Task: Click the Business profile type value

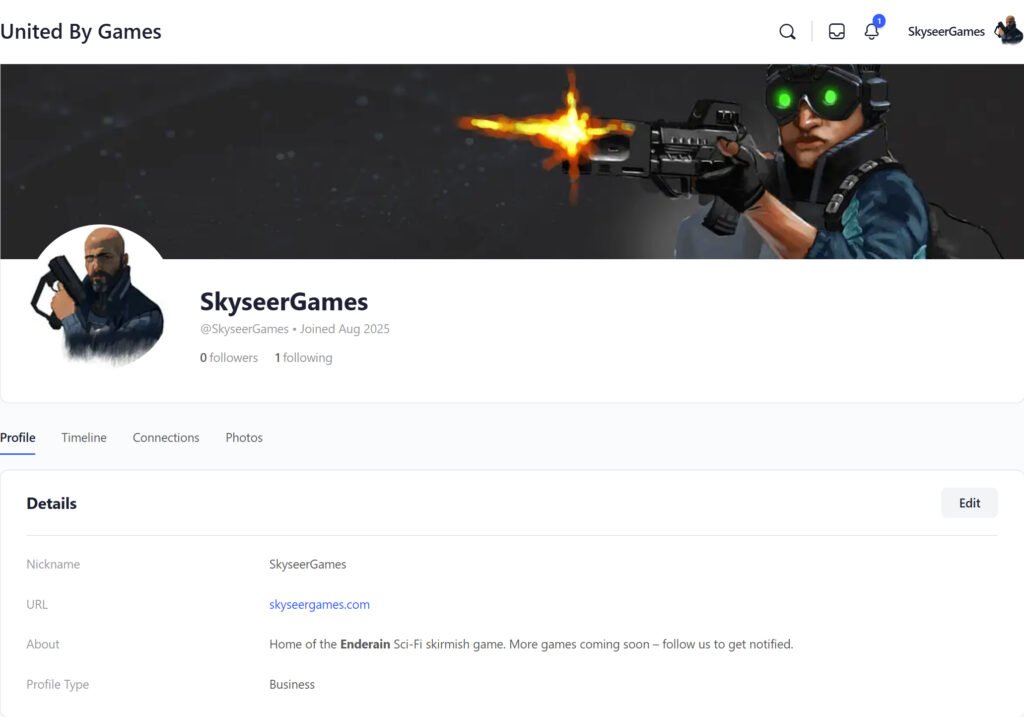Action: (292, 685)
